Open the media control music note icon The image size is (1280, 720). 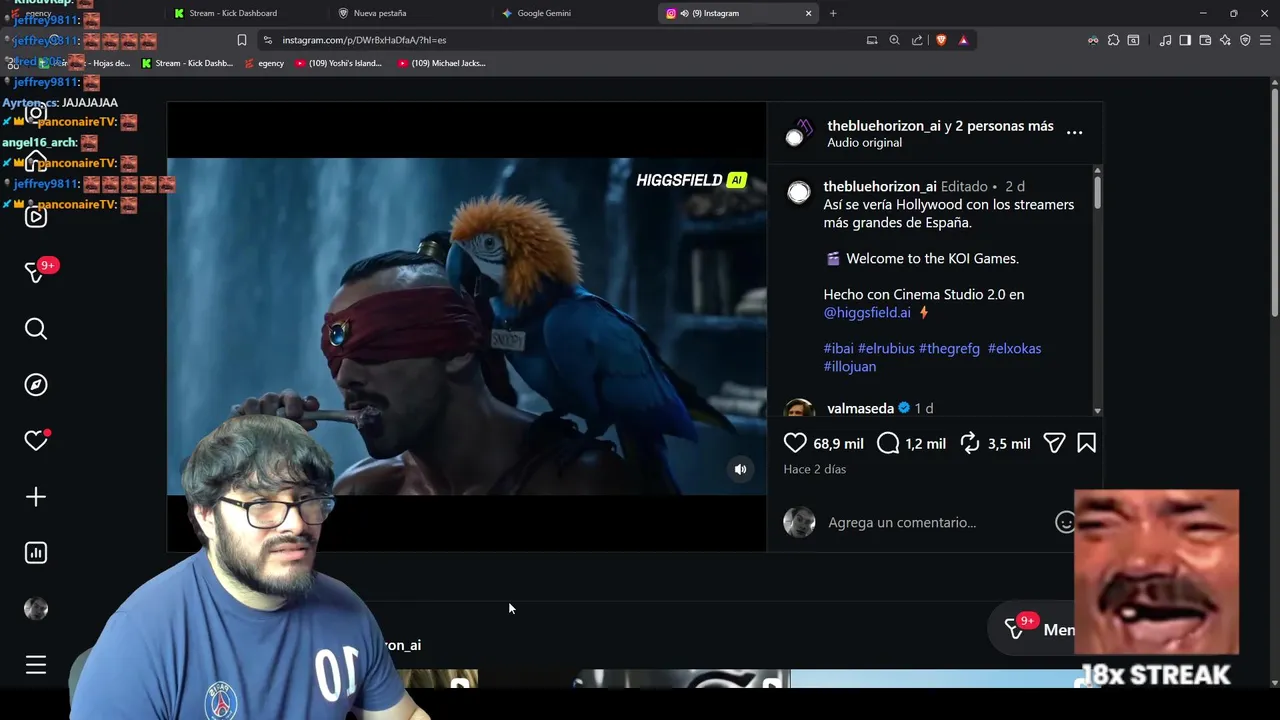(1165, 40)
